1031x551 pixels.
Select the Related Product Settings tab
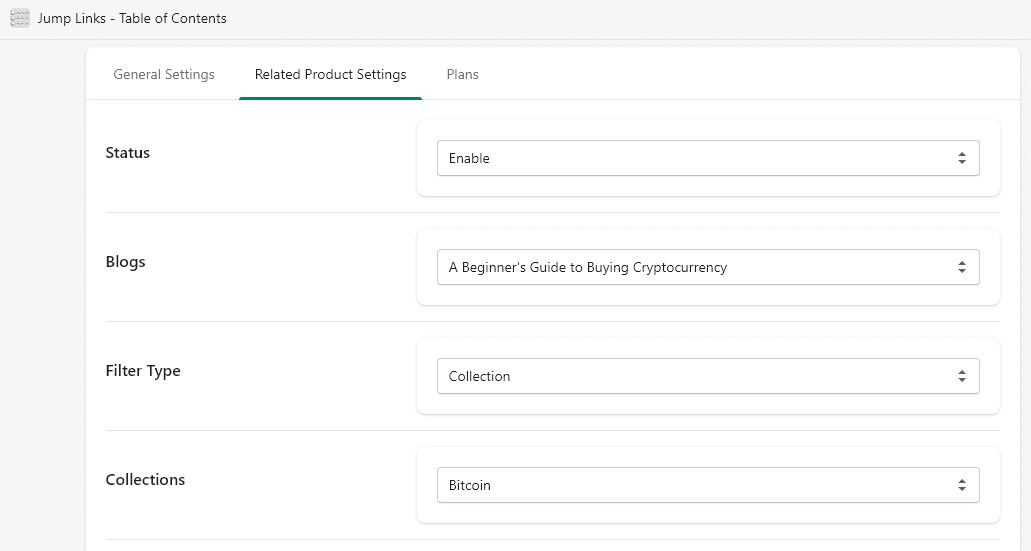[331, 74]
